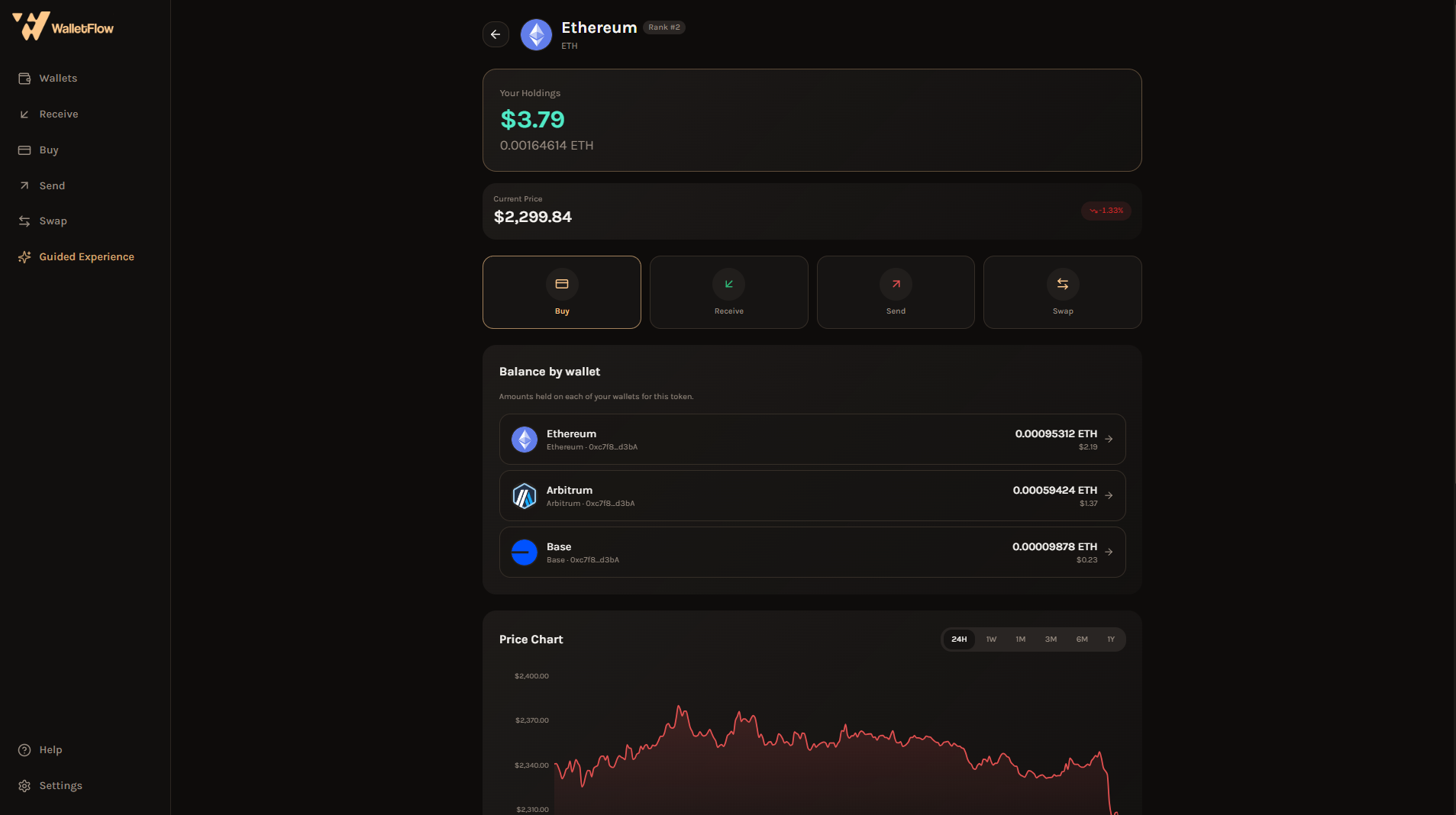Expand Ethereum wallet row arrow
The height and width of the screenshot is (815, 1456).
click(x=1109, y=440)
